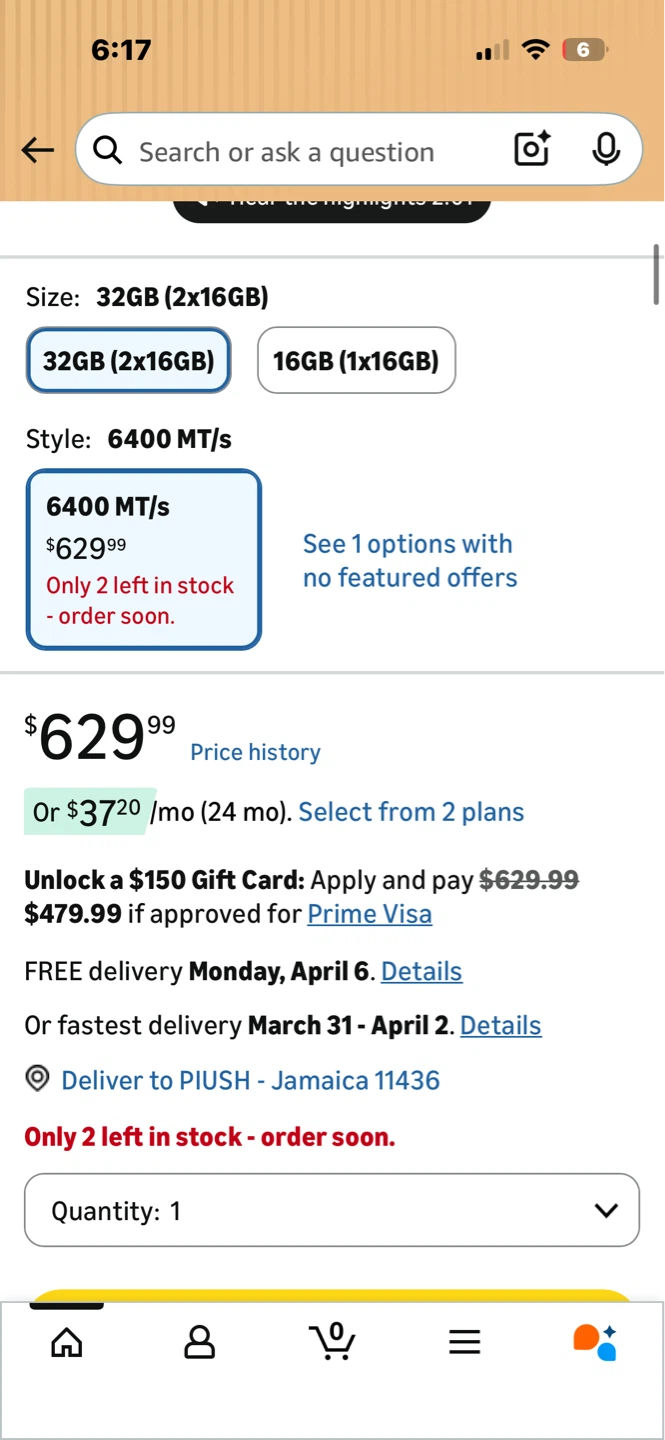Open camera lens search icon

532,149
